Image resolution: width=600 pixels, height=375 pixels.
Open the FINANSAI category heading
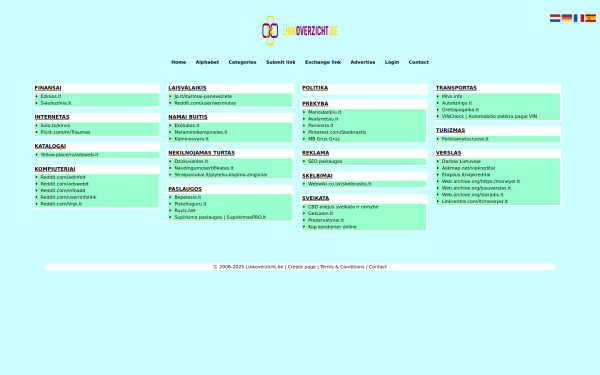point(48,88)
